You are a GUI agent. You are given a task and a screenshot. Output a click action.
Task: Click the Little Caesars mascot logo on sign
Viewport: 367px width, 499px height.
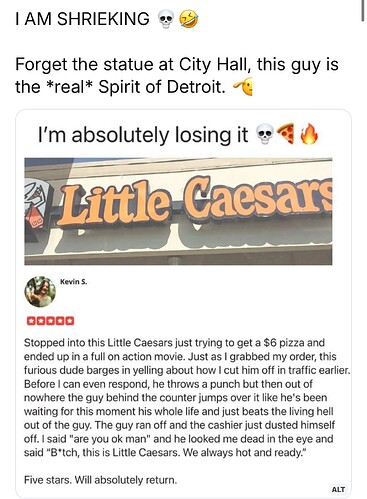(x=37, y=204)
